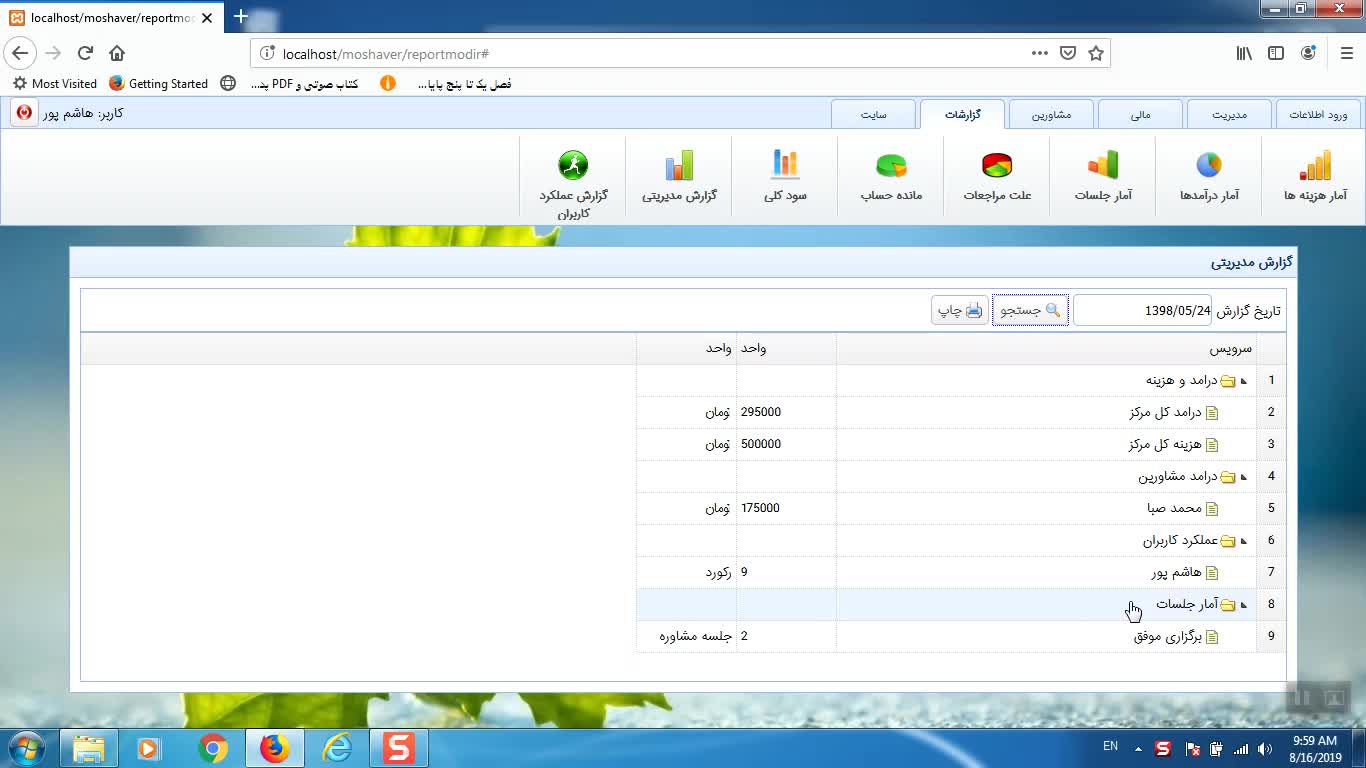This screenshot has width=1366, height=768.
Task: Open the آمار درآمدها pie chart icon
Action: pyautogui.click(x=1209, y=167)
